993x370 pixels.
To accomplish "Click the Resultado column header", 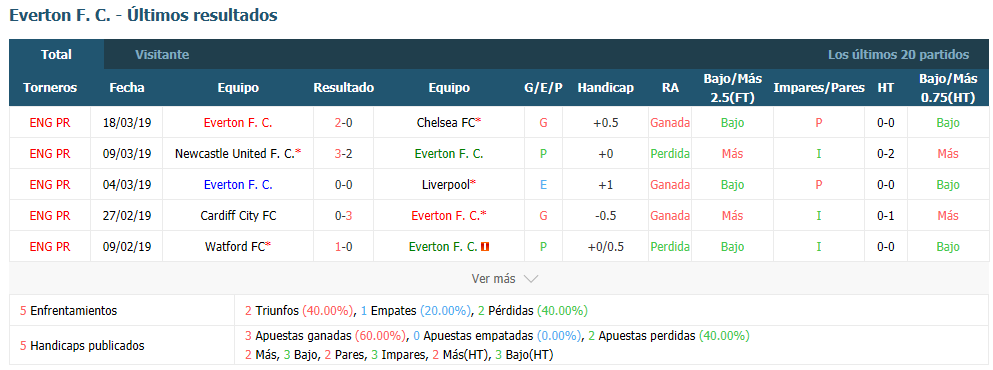I will pos(343,88).
